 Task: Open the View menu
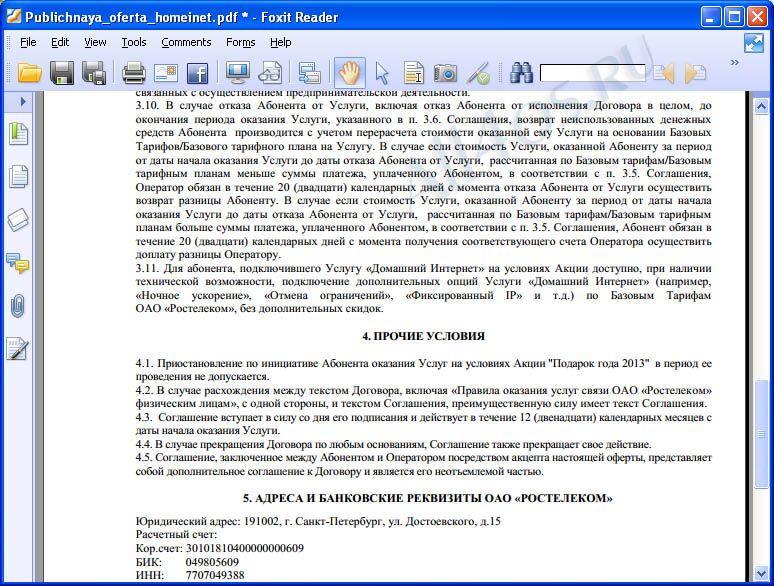tap(95, 42)
